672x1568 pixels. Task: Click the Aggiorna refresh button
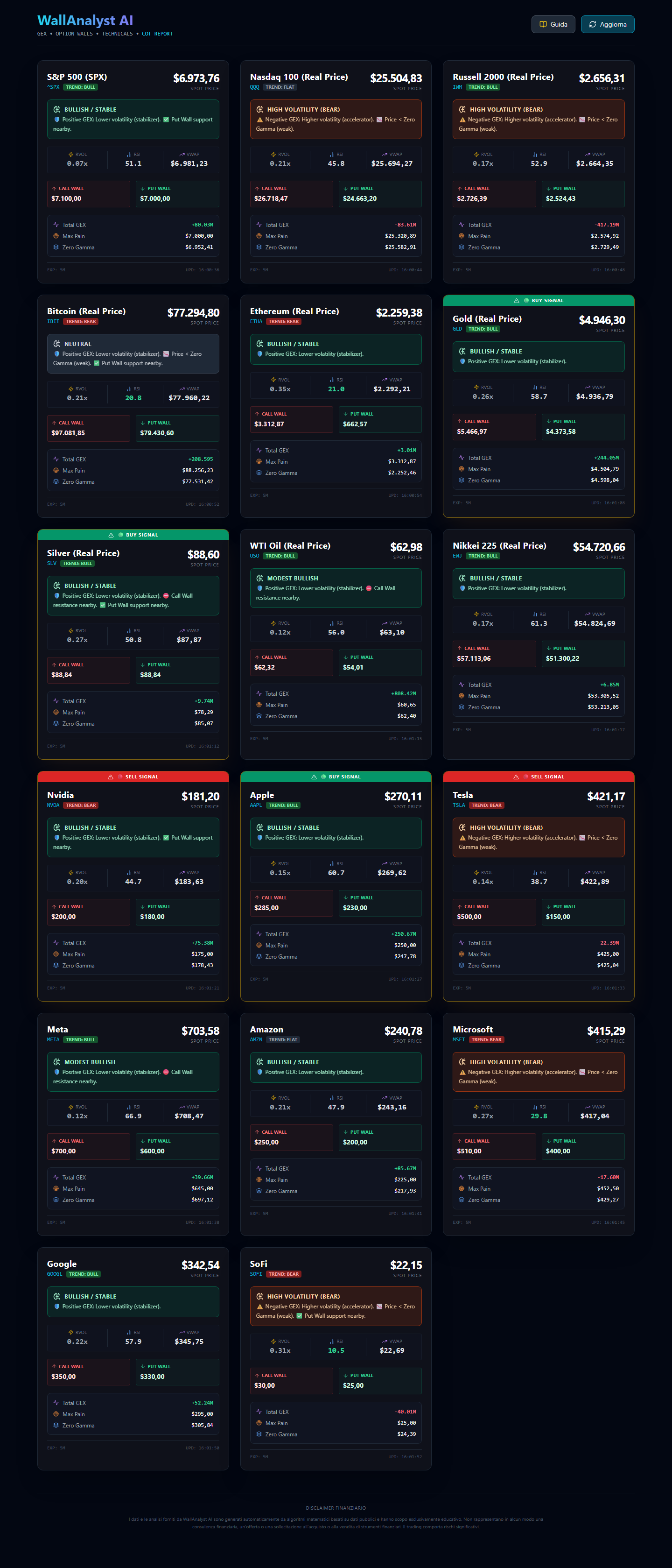(x=607, y=24)
